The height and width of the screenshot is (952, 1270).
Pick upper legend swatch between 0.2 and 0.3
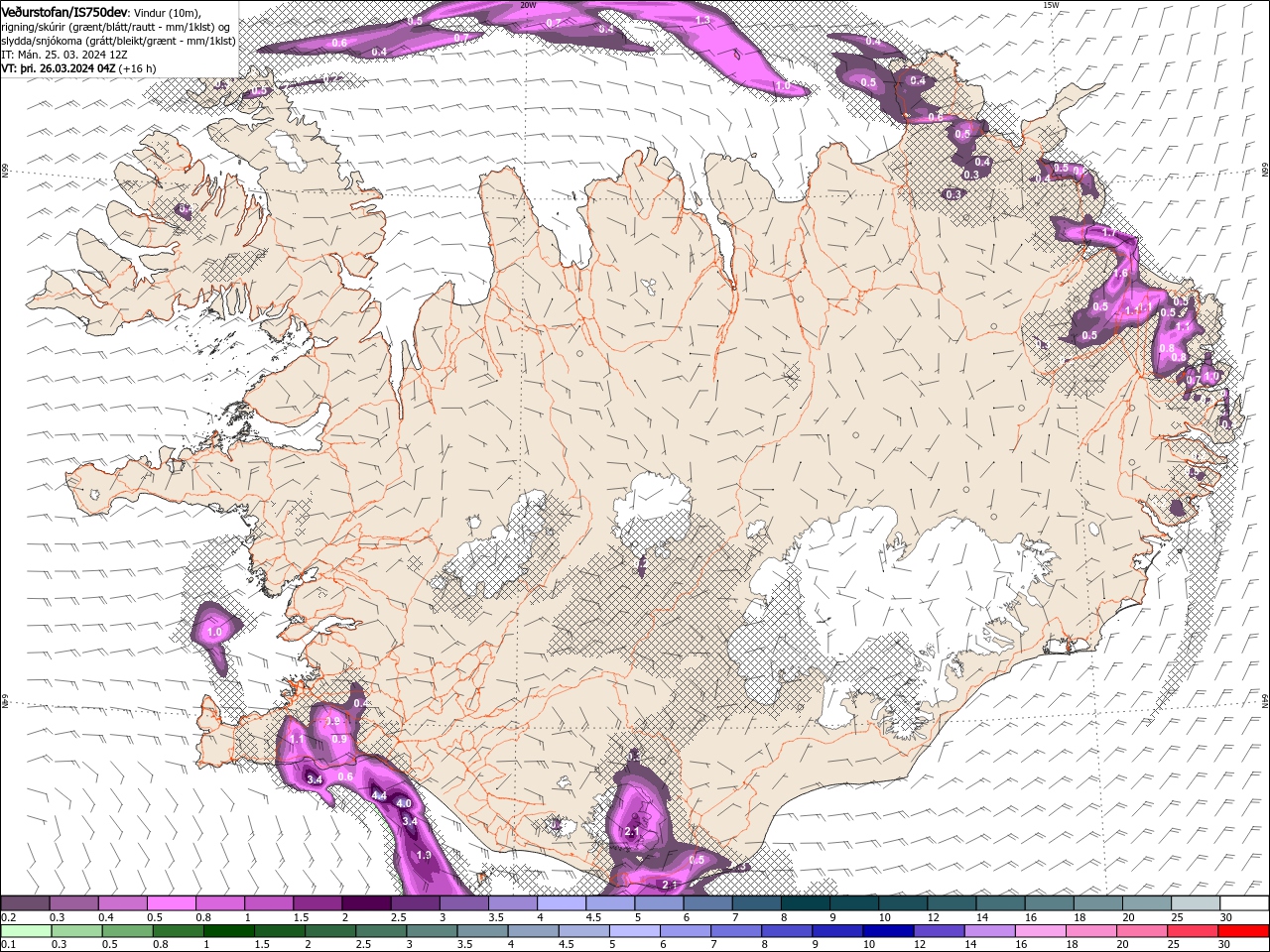tap(25, 903)
